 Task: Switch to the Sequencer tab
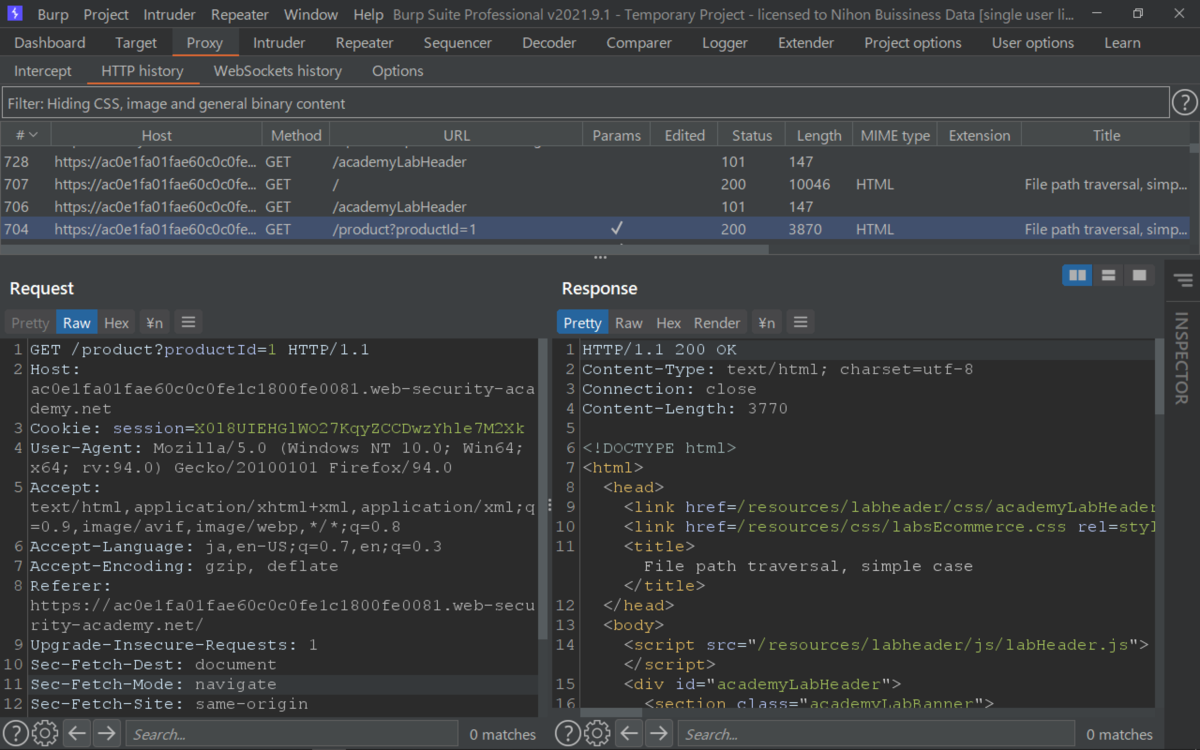(458, 43)
